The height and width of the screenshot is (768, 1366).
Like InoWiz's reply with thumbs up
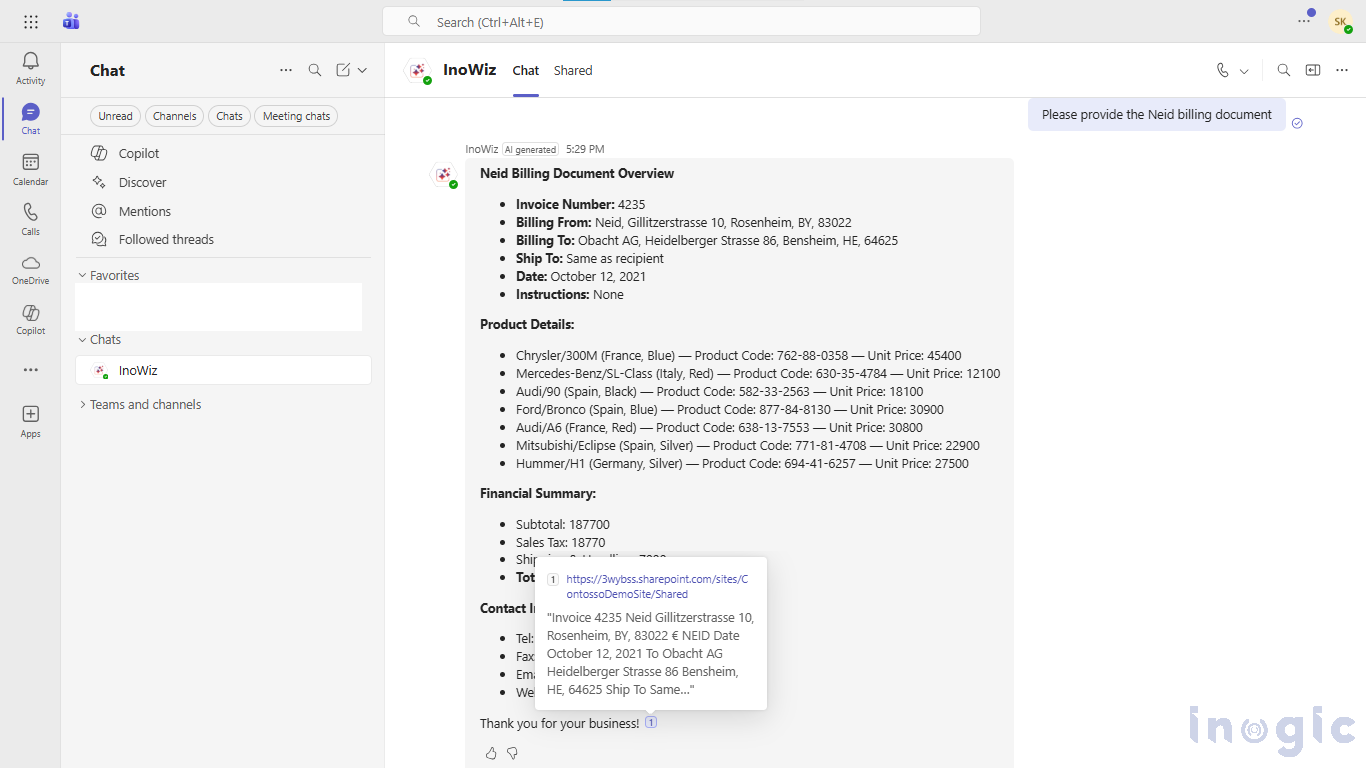click(x=491, y=753)
